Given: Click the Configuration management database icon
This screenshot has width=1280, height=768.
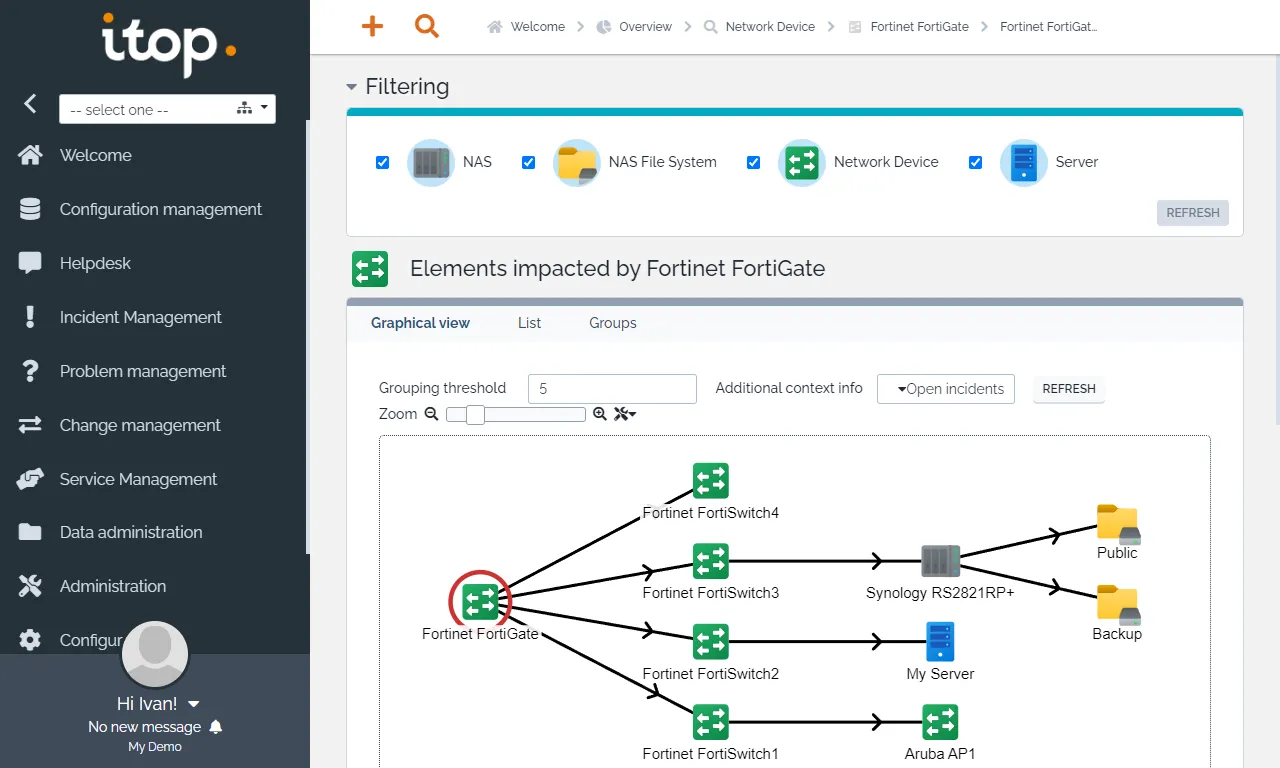Looking at the screenshot, I should [x=30, y=209].
